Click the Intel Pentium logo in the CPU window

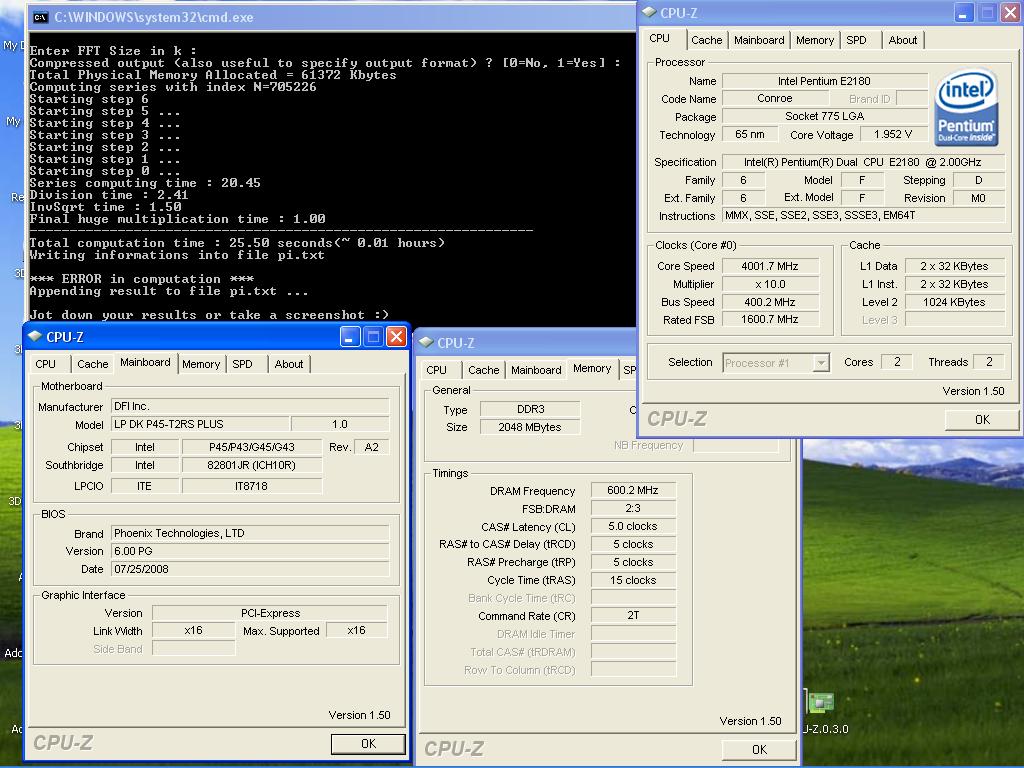click(x=966, y=108)
